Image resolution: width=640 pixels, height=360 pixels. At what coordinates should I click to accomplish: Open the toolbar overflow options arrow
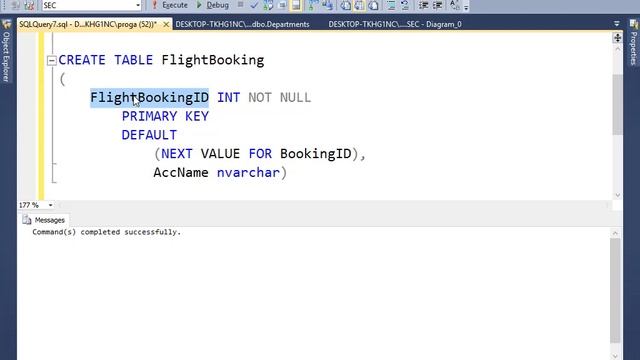[466, 7]
